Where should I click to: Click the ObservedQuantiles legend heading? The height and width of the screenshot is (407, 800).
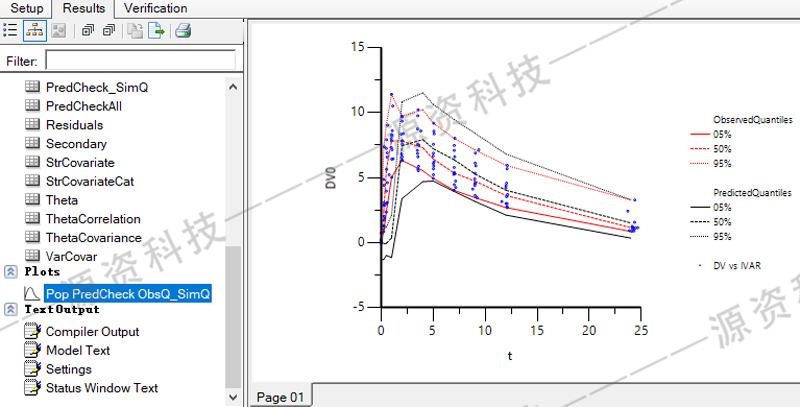(753, 120)
